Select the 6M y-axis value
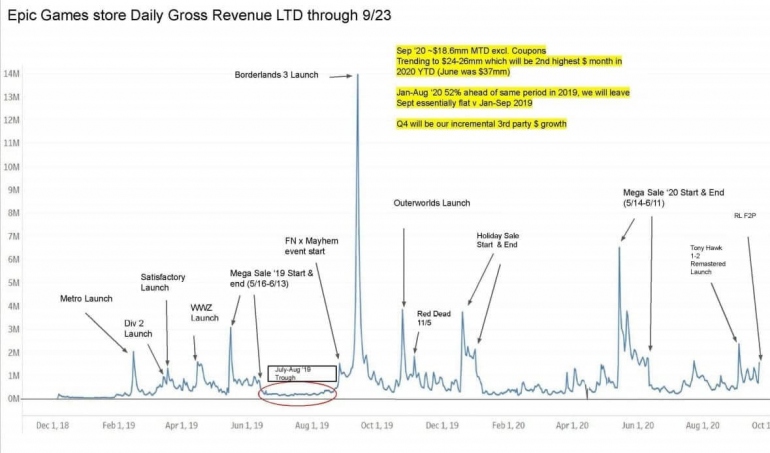This screenshot has width=770, height=453. pyautogui.click(x=13, y=259)
